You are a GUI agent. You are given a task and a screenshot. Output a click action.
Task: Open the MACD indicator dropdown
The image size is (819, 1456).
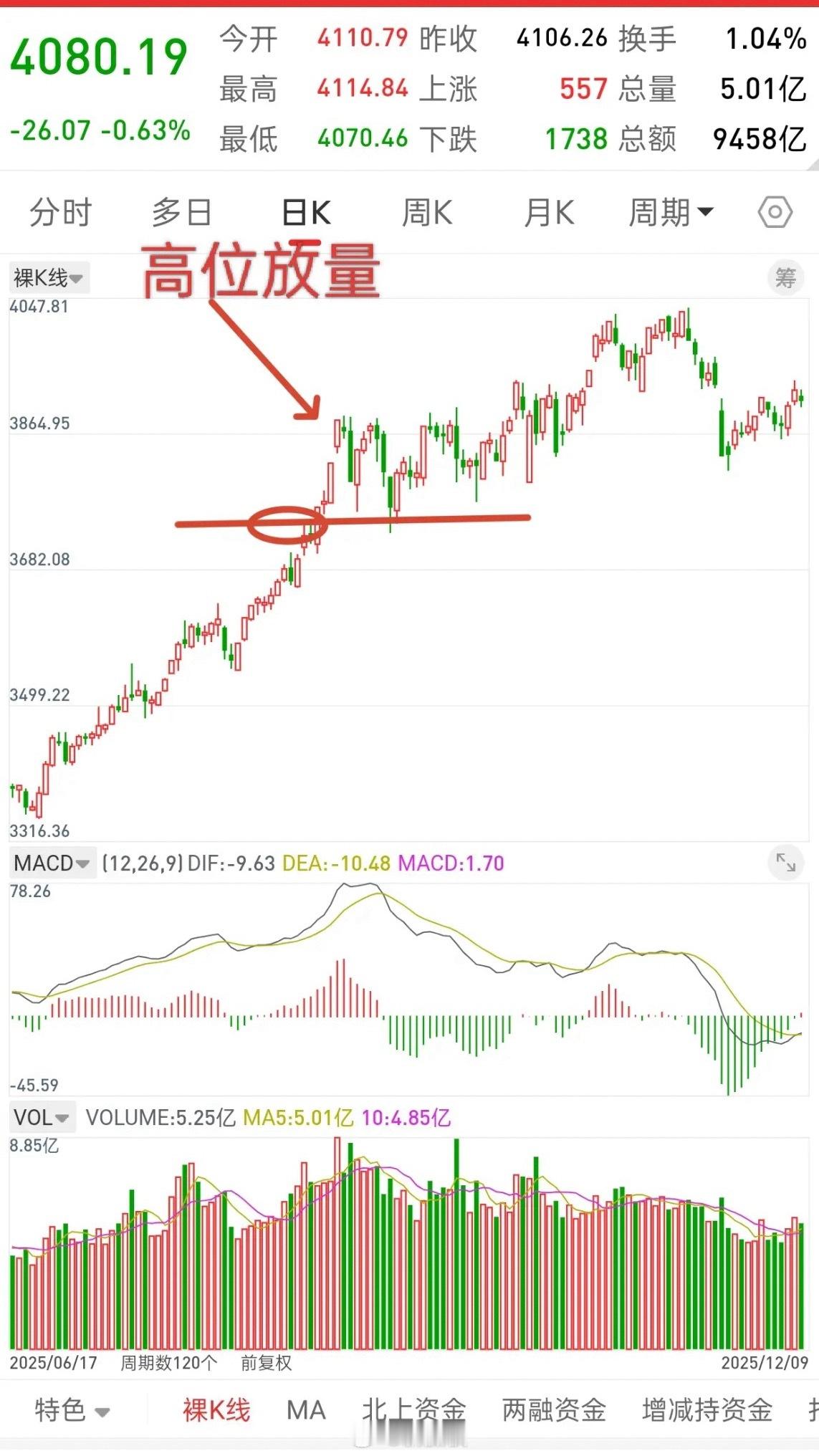(52, 863)
